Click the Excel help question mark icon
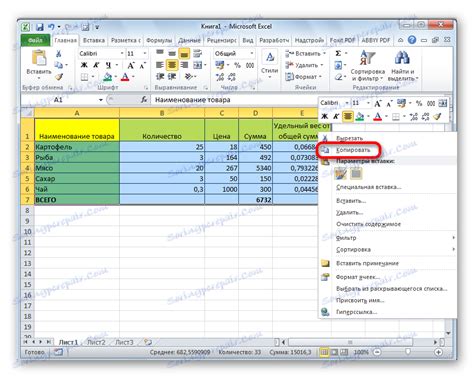 point(412,40)
